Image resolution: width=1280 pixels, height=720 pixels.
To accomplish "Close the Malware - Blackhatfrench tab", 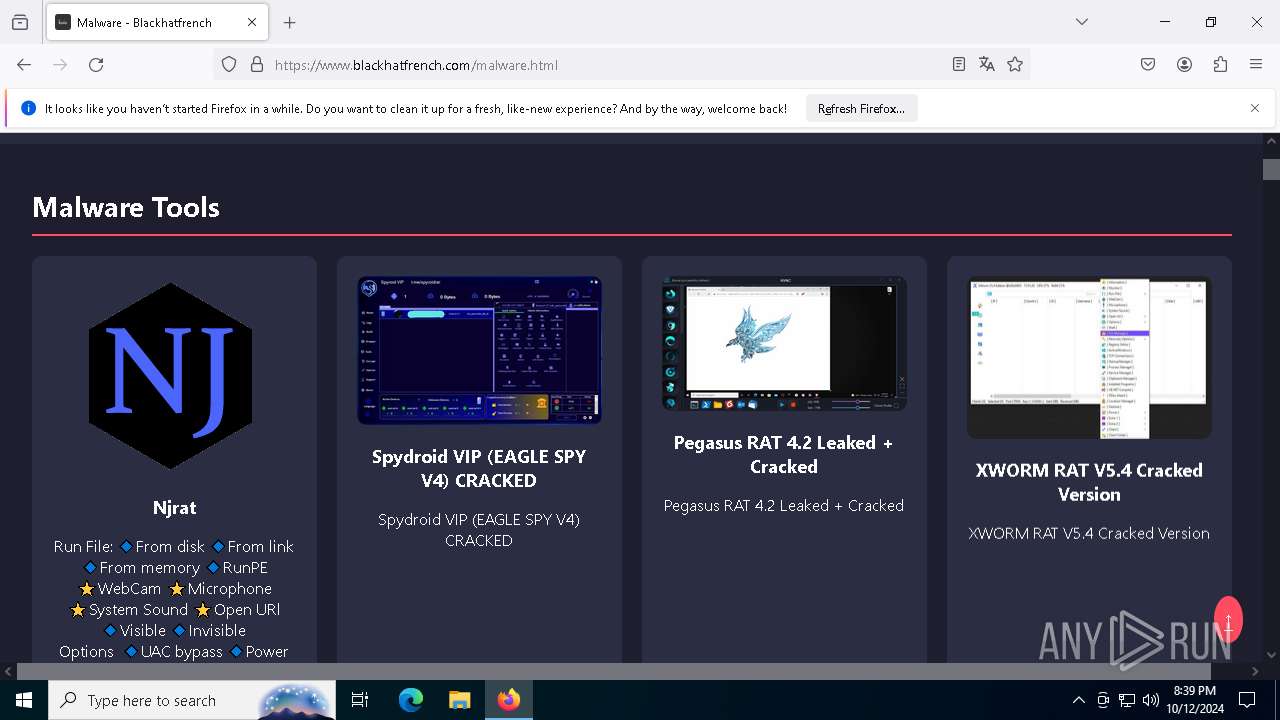I will [x=252, y=22].
